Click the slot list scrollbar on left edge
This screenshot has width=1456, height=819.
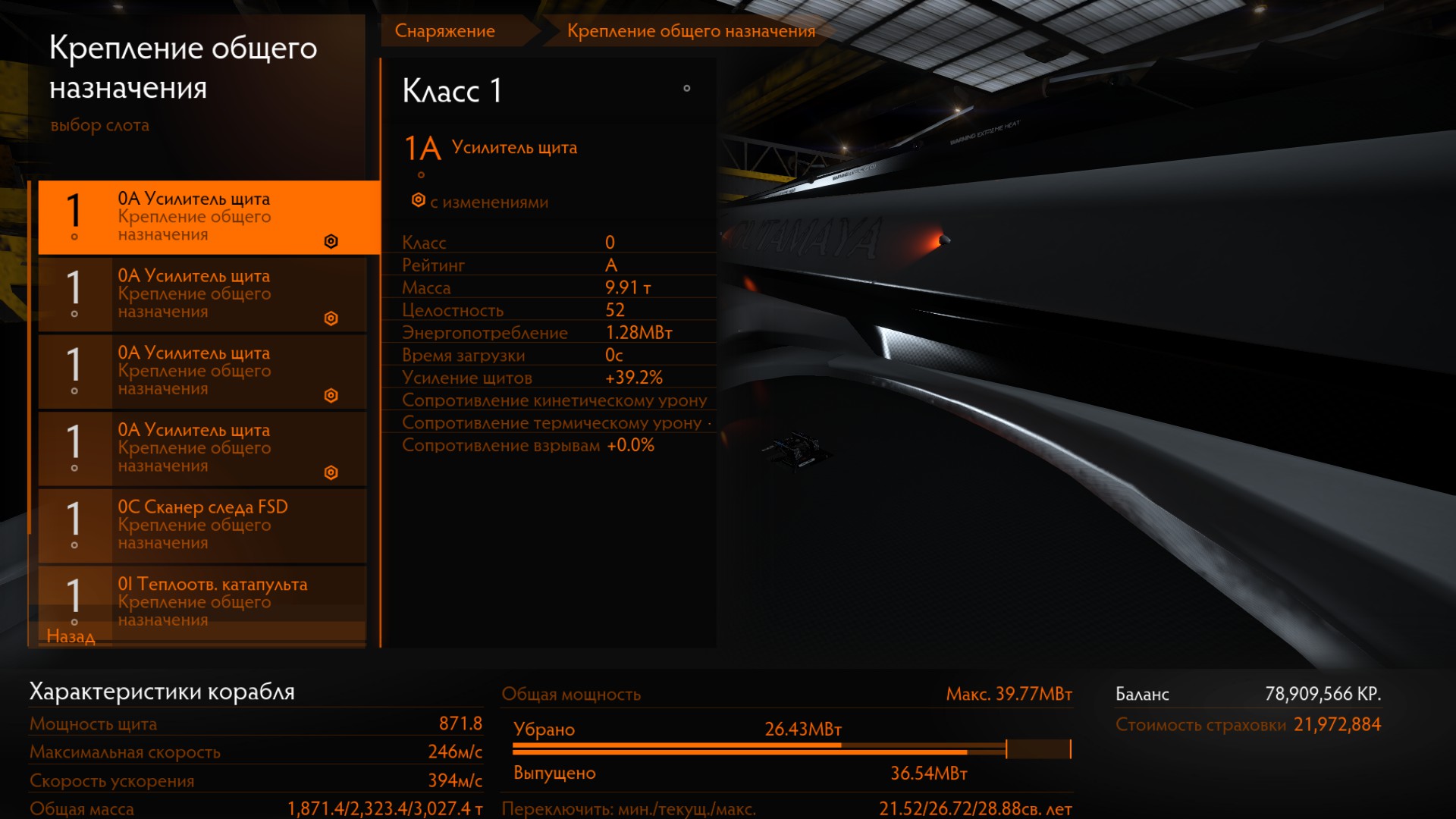30,356
